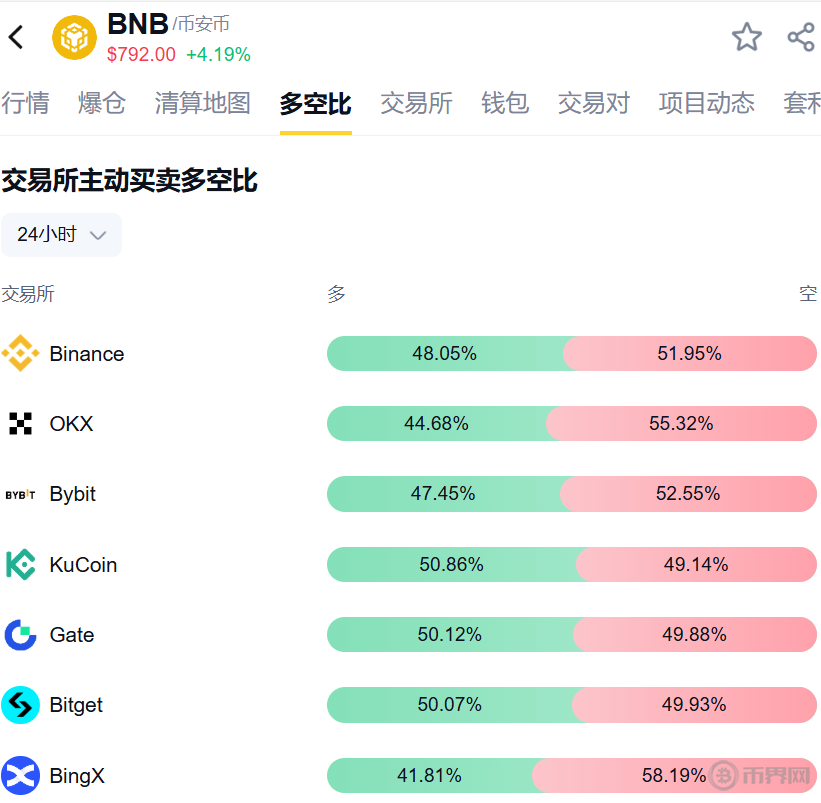
Task: Click the Bitget exchange logo
Action: pos(20,705)
